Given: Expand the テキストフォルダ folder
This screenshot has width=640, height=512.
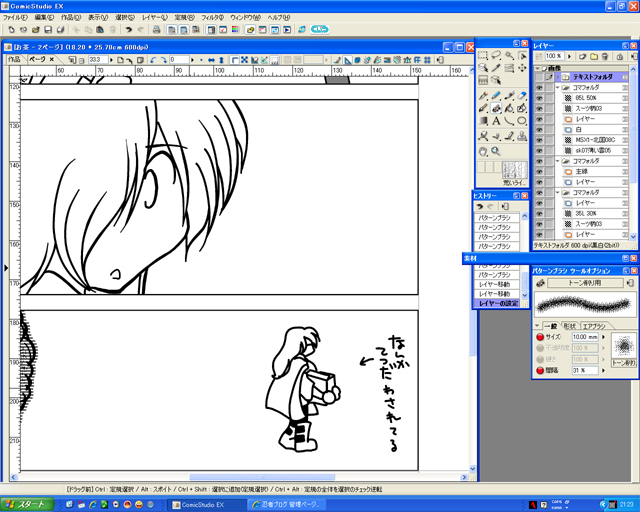Looking at the screenshot, I should pyautogui.click(x=558, y=77).
